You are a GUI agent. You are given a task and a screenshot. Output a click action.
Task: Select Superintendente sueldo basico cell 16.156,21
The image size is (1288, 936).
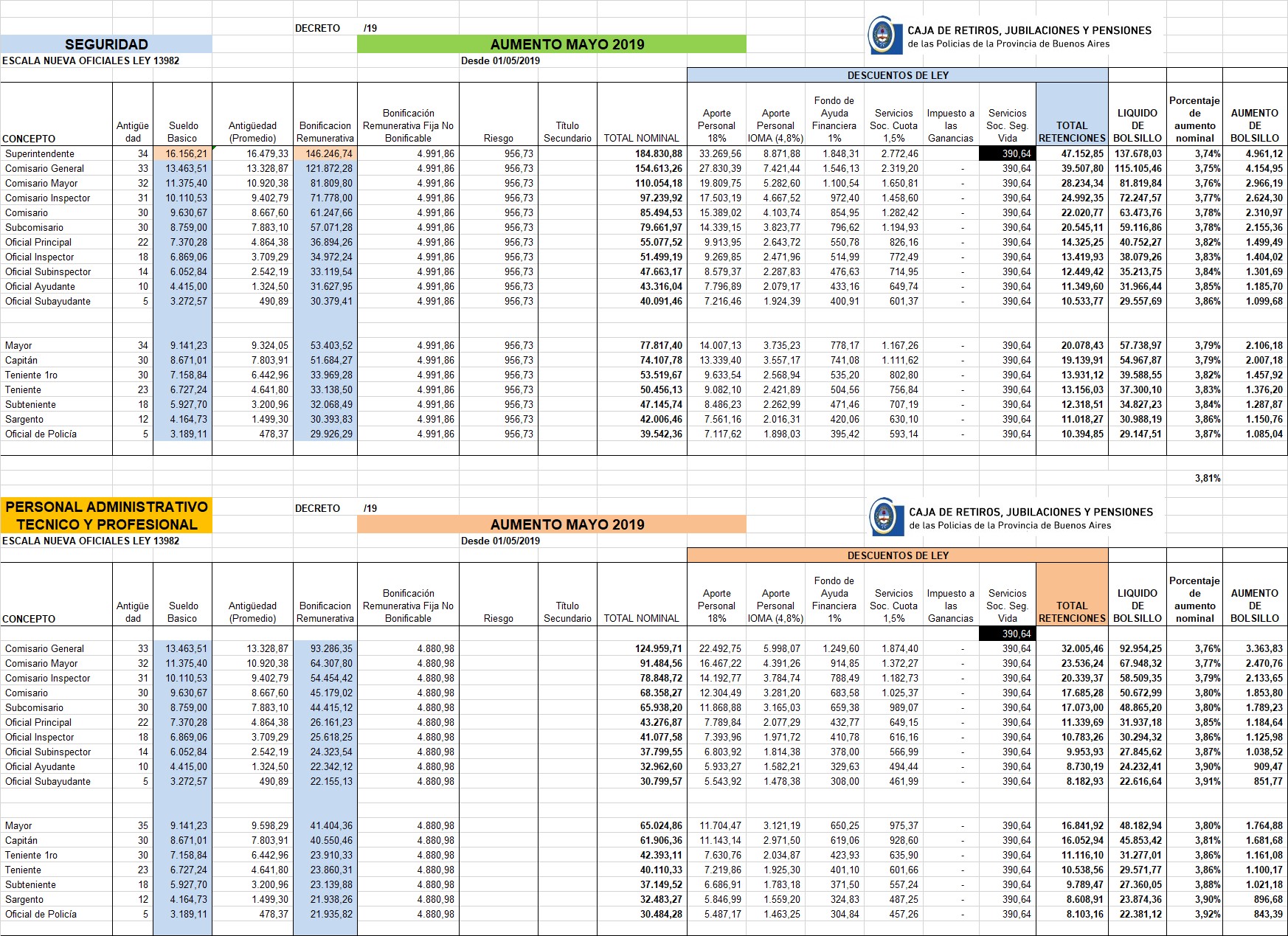tap(182, 153)
